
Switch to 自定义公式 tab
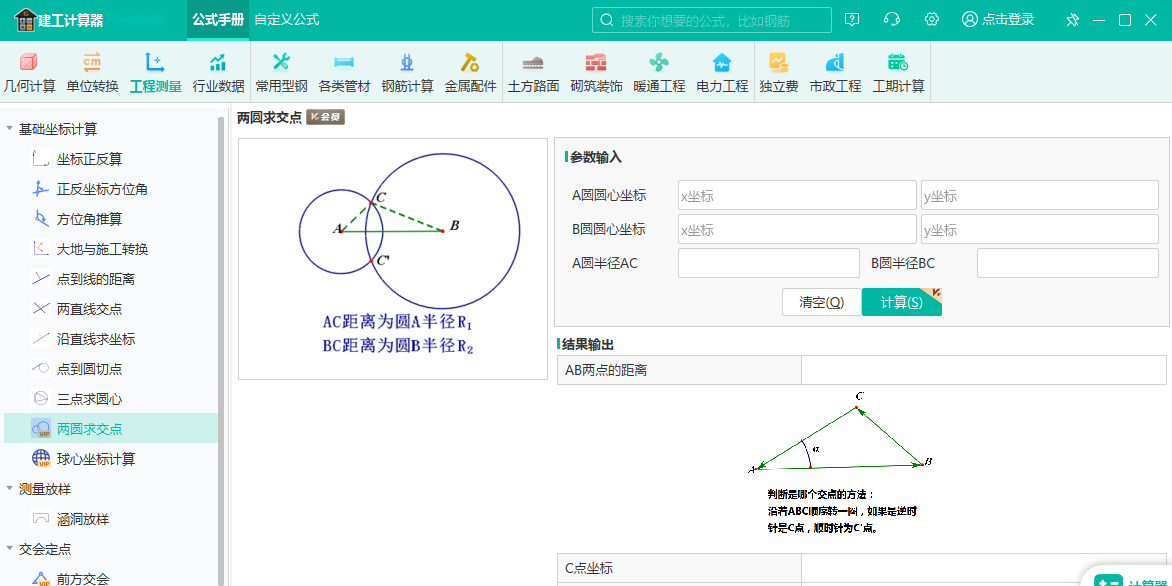(x=287, y=20)
